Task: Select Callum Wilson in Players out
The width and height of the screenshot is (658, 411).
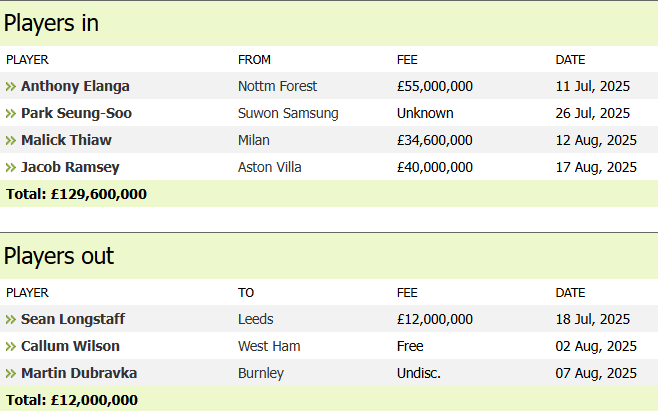Action: tap(70, 346)
